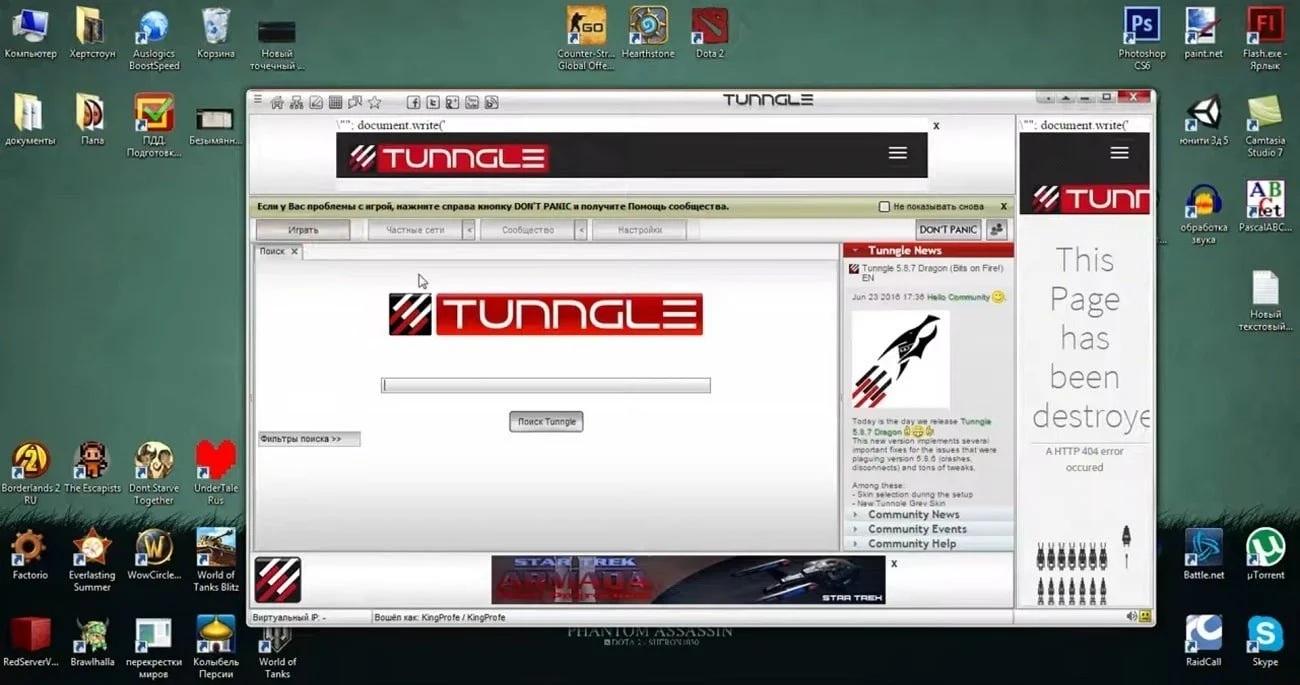
Task: Open µTorrent desktop shortcut
Action: (1265, 555)
